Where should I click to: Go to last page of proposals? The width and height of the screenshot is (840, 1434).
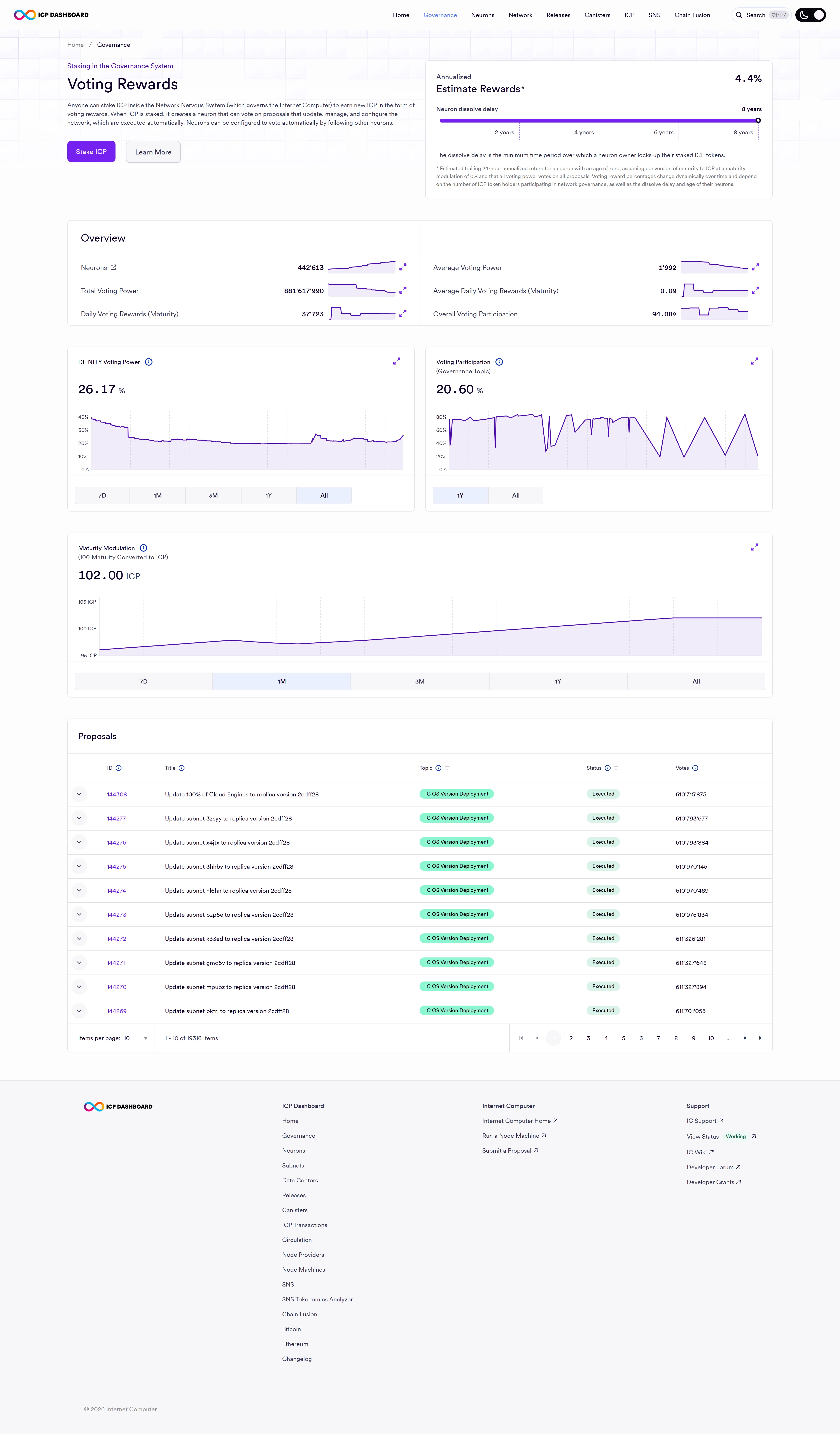click(761, 1038)
